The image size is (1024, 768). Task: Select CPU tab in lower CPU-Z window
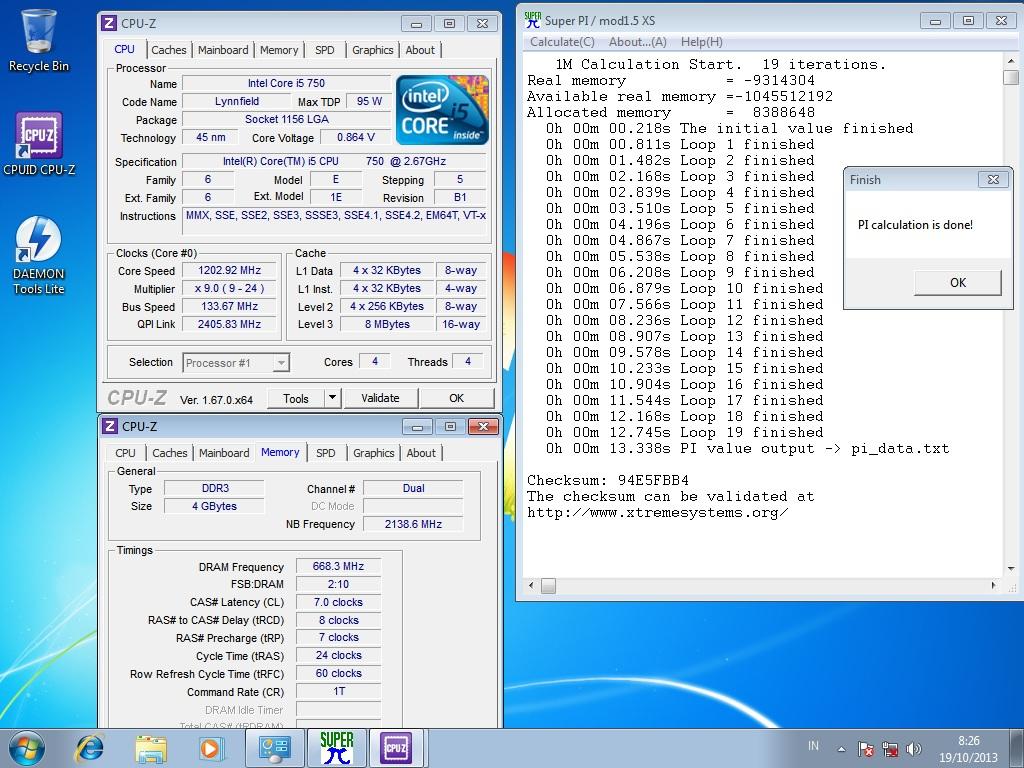point(125,453)
